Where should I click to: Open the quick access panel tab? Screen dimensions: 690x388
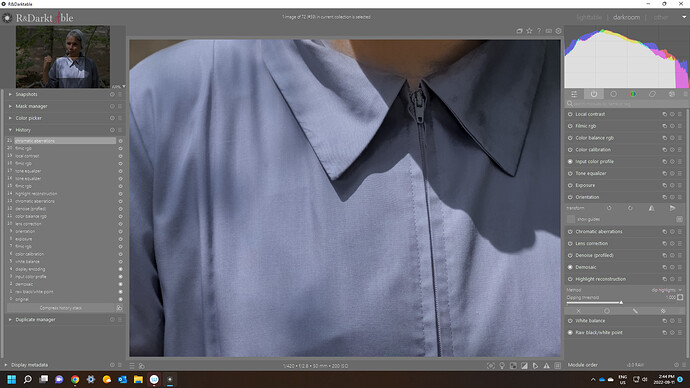coord(574,94)
